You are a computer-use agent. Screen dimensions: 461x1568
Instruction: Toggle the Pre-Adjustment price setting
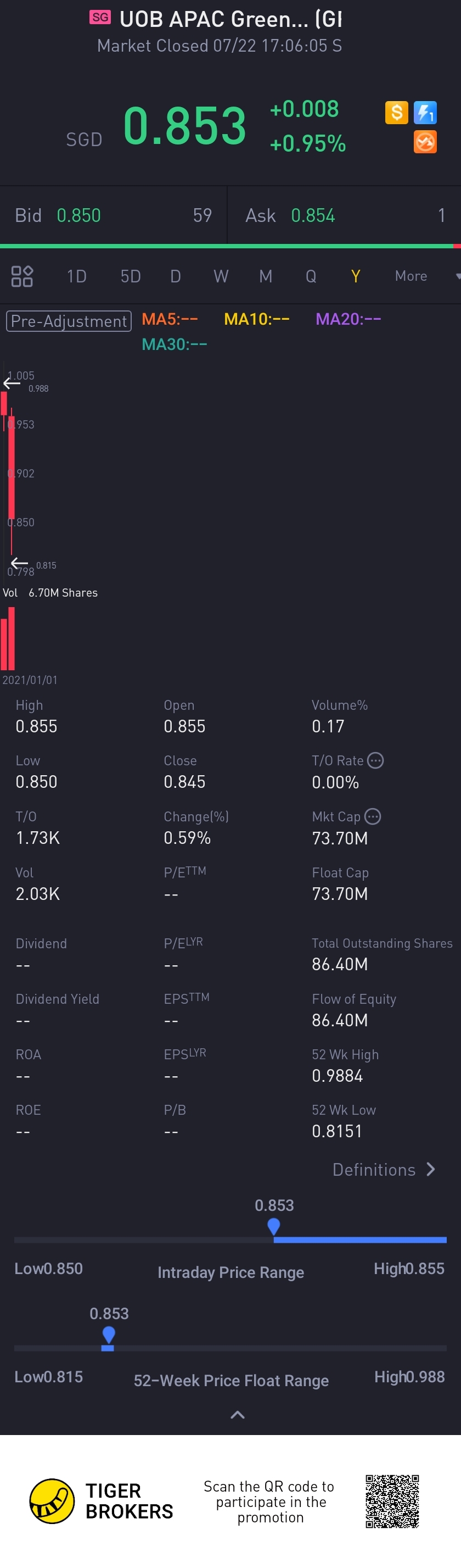click(x=69, y=321)
